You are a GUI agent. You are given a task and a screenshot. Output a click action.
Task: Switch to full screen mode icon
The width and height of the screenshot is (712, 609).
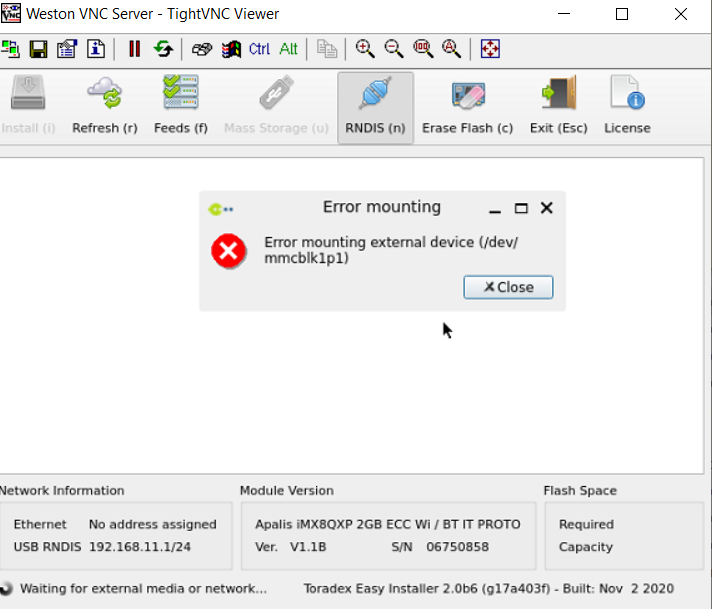490,49
